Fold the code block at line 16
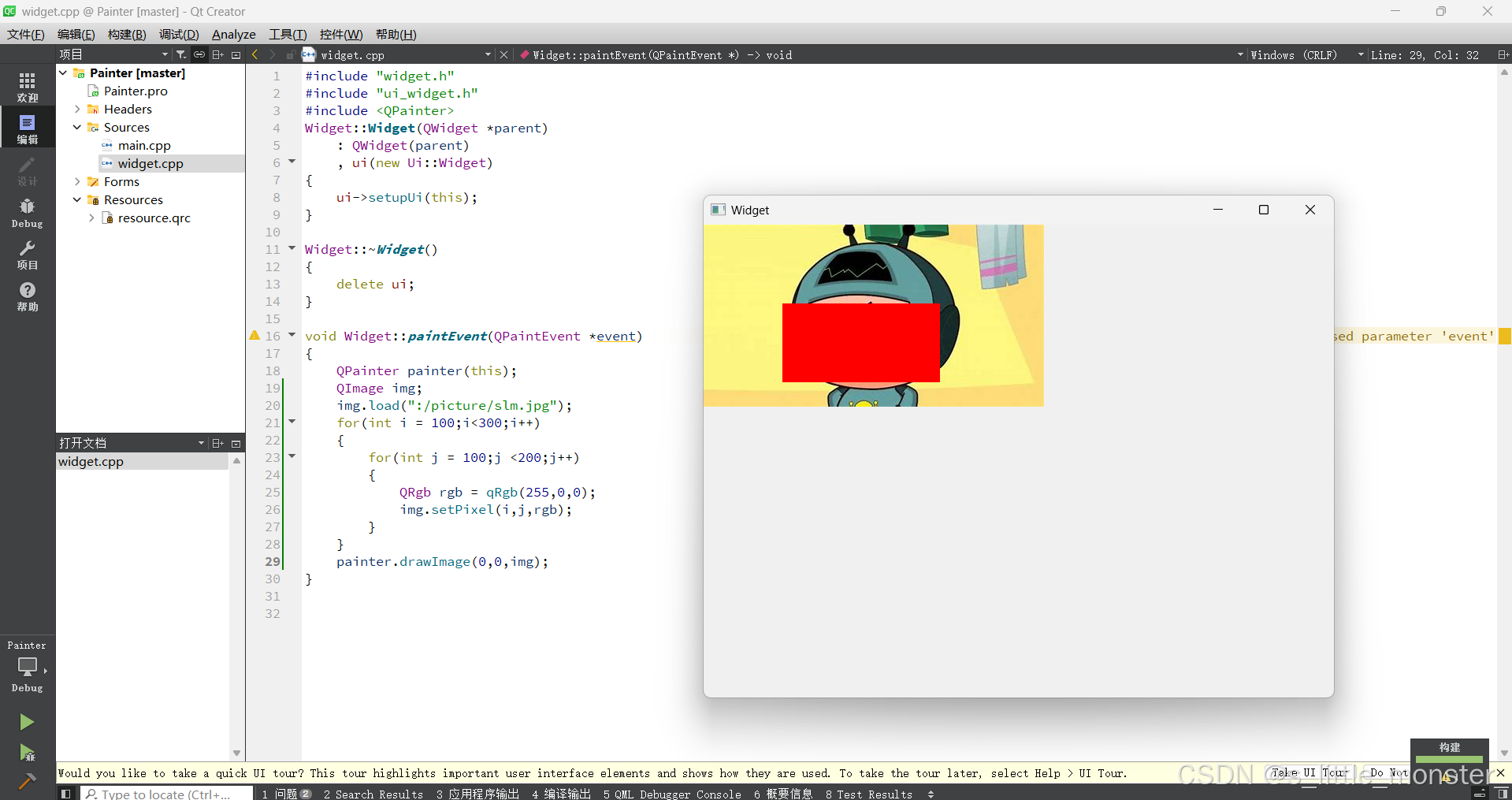 tap(292, 335)
